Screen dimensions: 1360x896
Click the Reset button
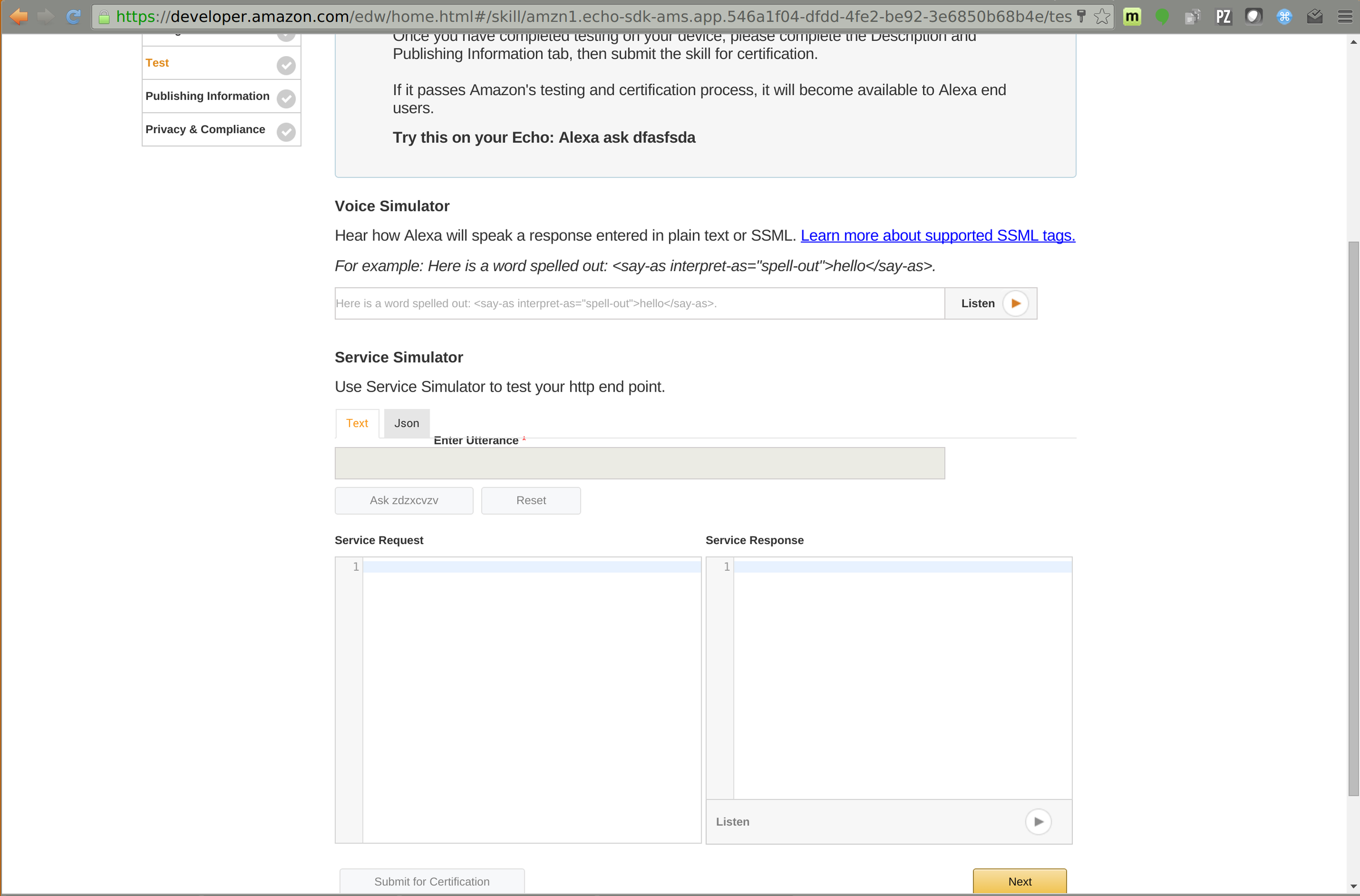click(531, 500)
